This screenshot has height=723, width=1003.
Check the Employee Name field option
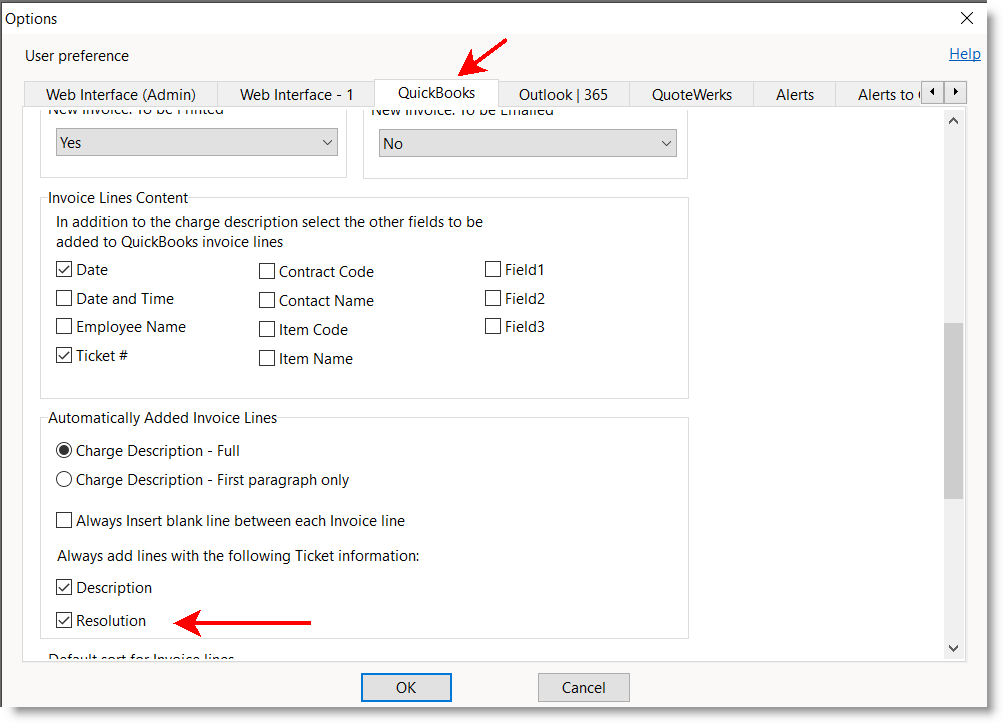65,327
